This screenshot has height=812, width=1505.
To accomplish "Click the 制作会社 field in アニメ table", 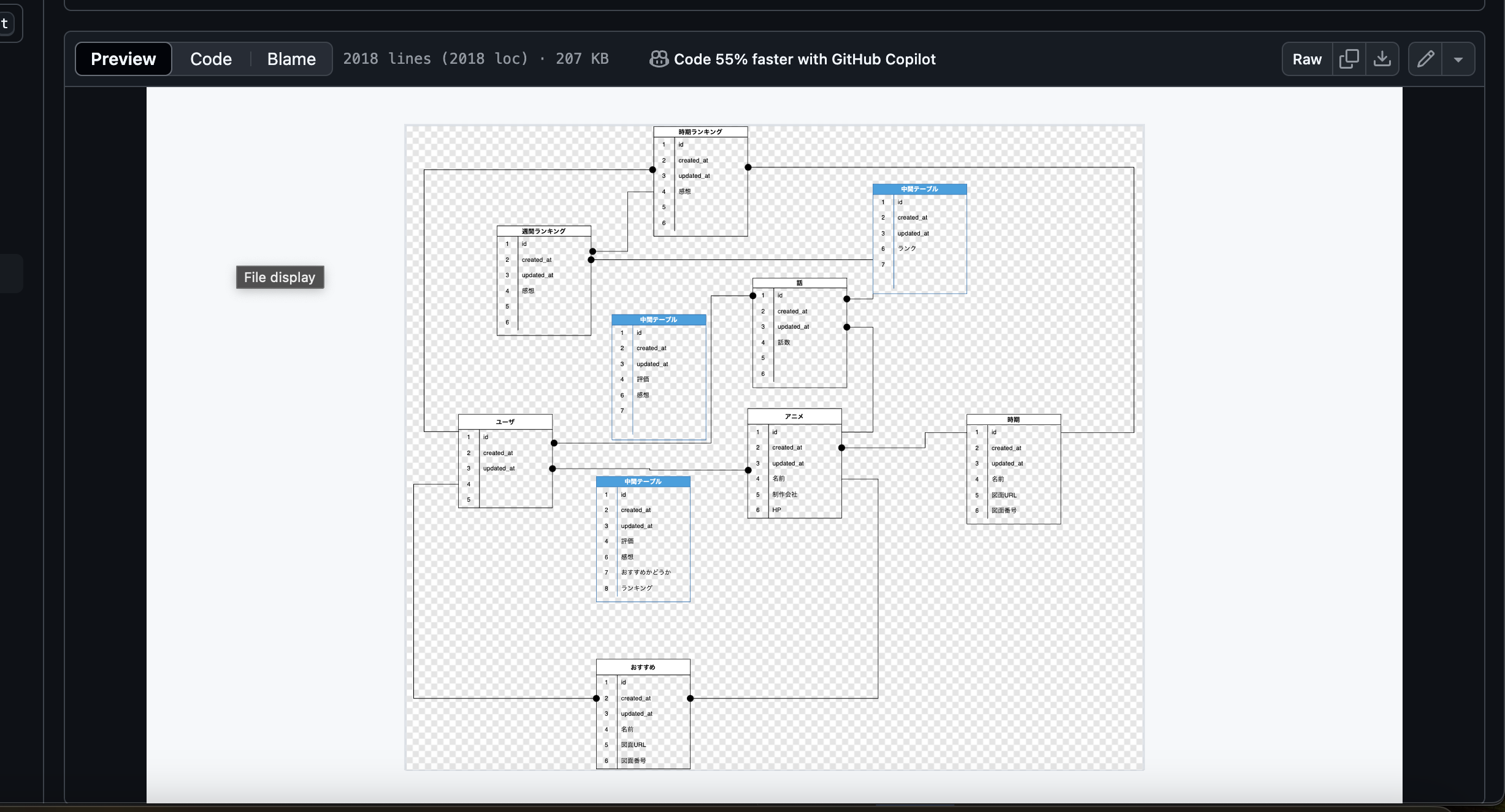I will click(x=785, y=494).
